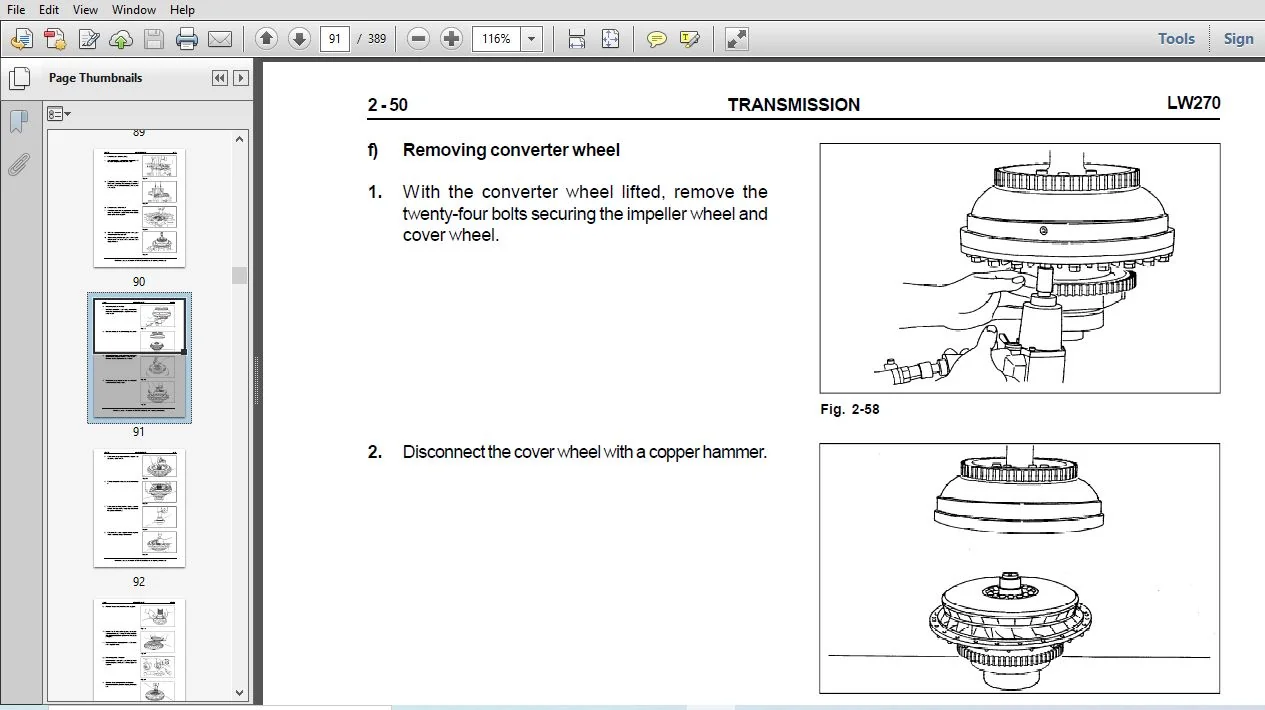
Task: Click thumbnails scrollbar down arrow
Action: 239,692
